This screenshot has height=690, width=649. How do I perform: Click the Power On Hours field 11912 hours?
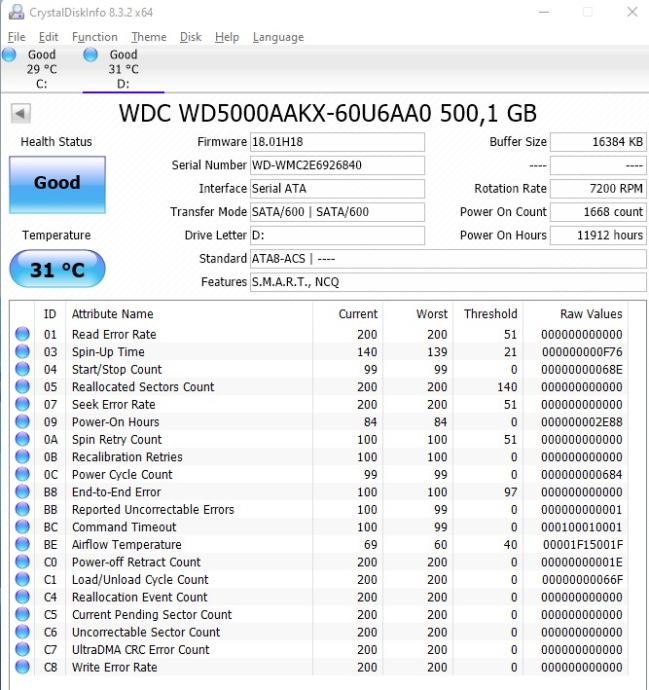click(598, 235)
